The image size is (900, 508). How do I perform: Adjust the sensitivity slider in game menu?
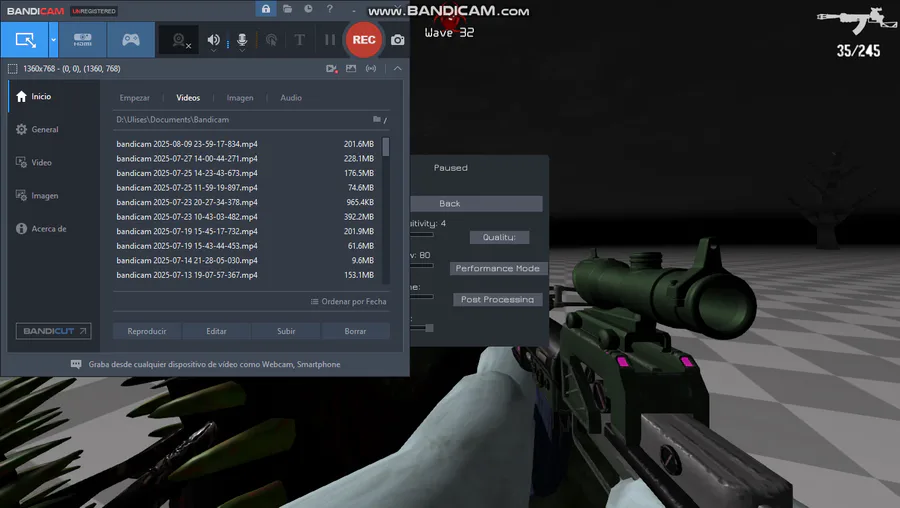(422, 235)
